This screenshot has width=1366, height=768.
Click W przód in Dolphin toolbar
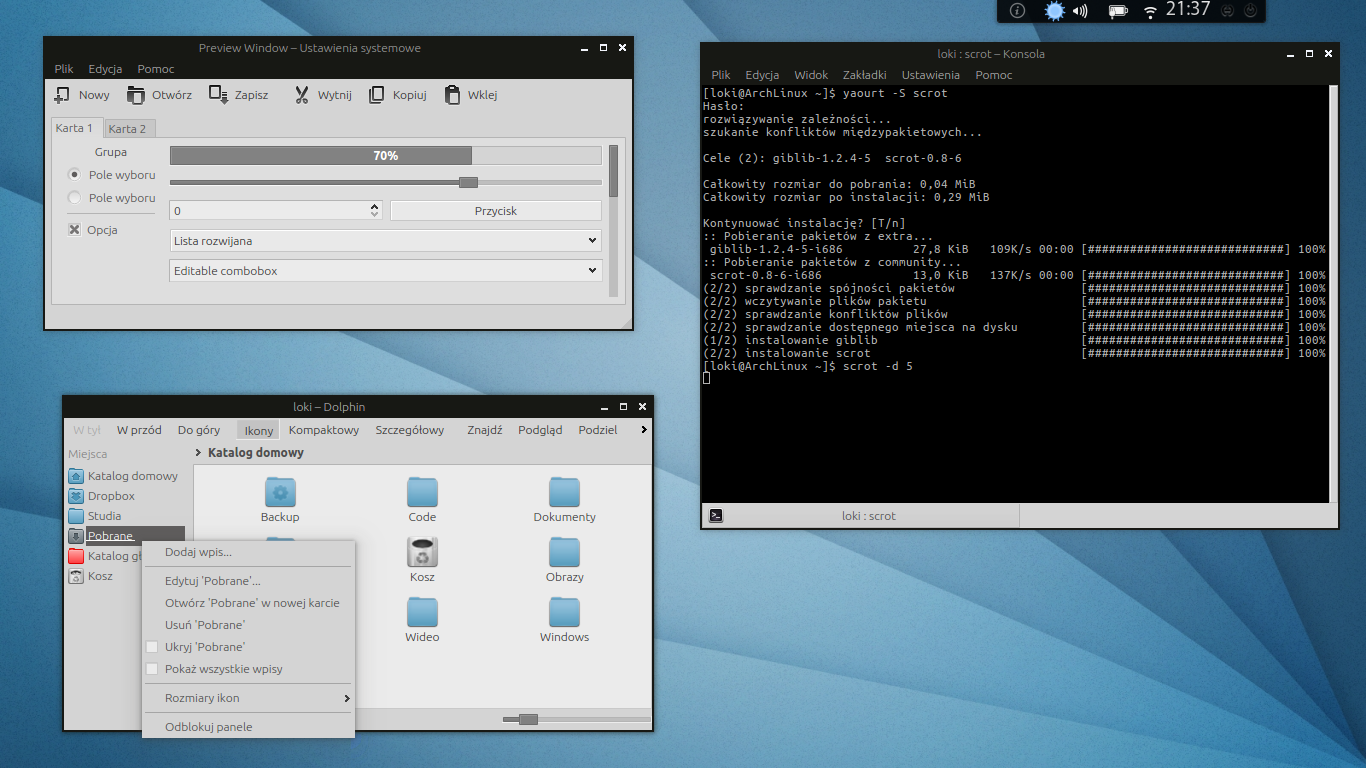coord(139,430)
